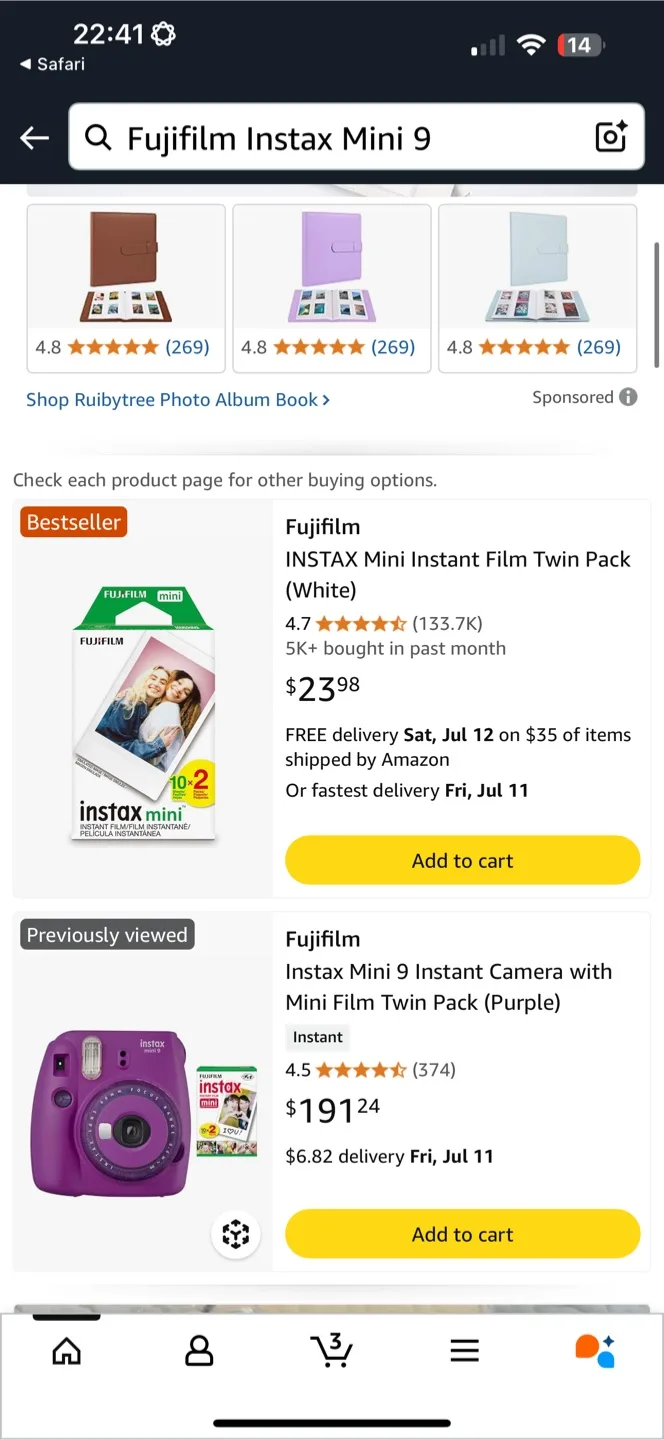Select the Home icon in bottom navigation
664x1440 pixels.
pyautogui.click(x=66, y=1351)
